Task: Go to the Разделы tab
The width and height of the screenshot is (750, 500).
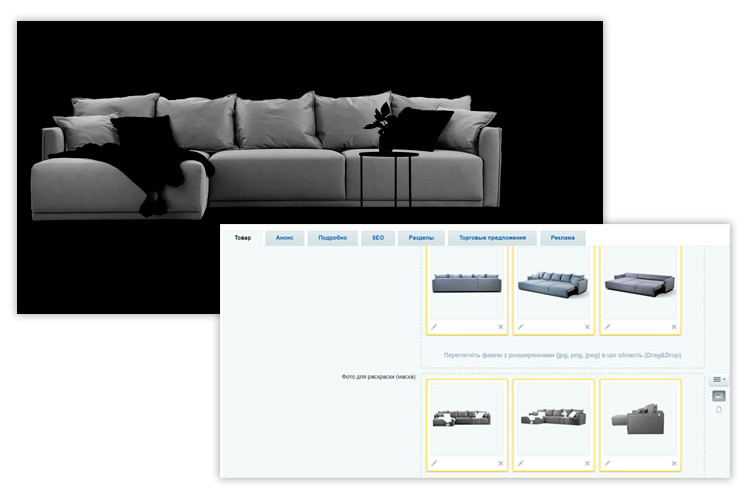Action: tap(421, 238)
